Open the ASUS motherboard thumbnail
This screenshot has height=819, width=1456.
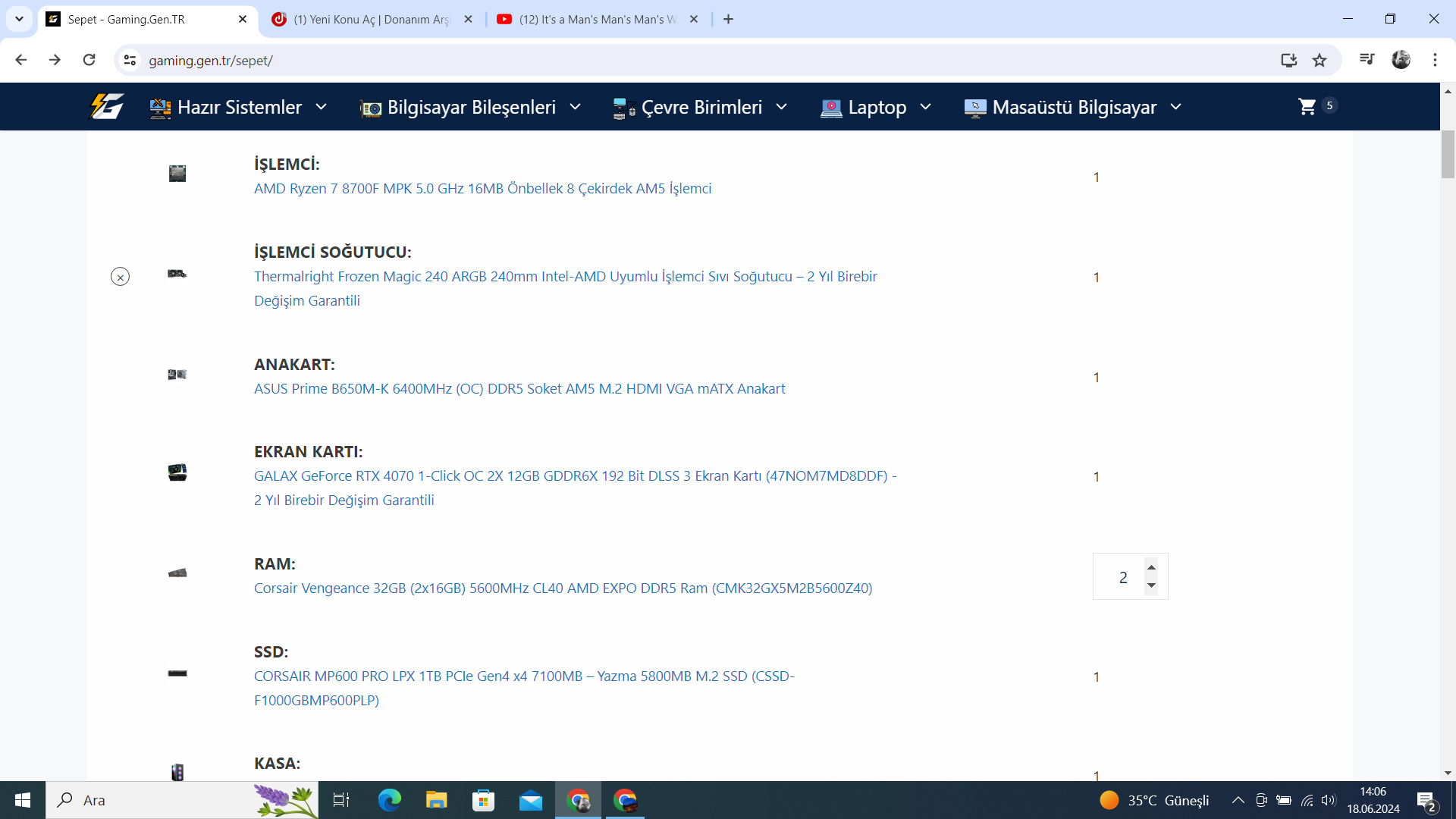pos(177,375)
